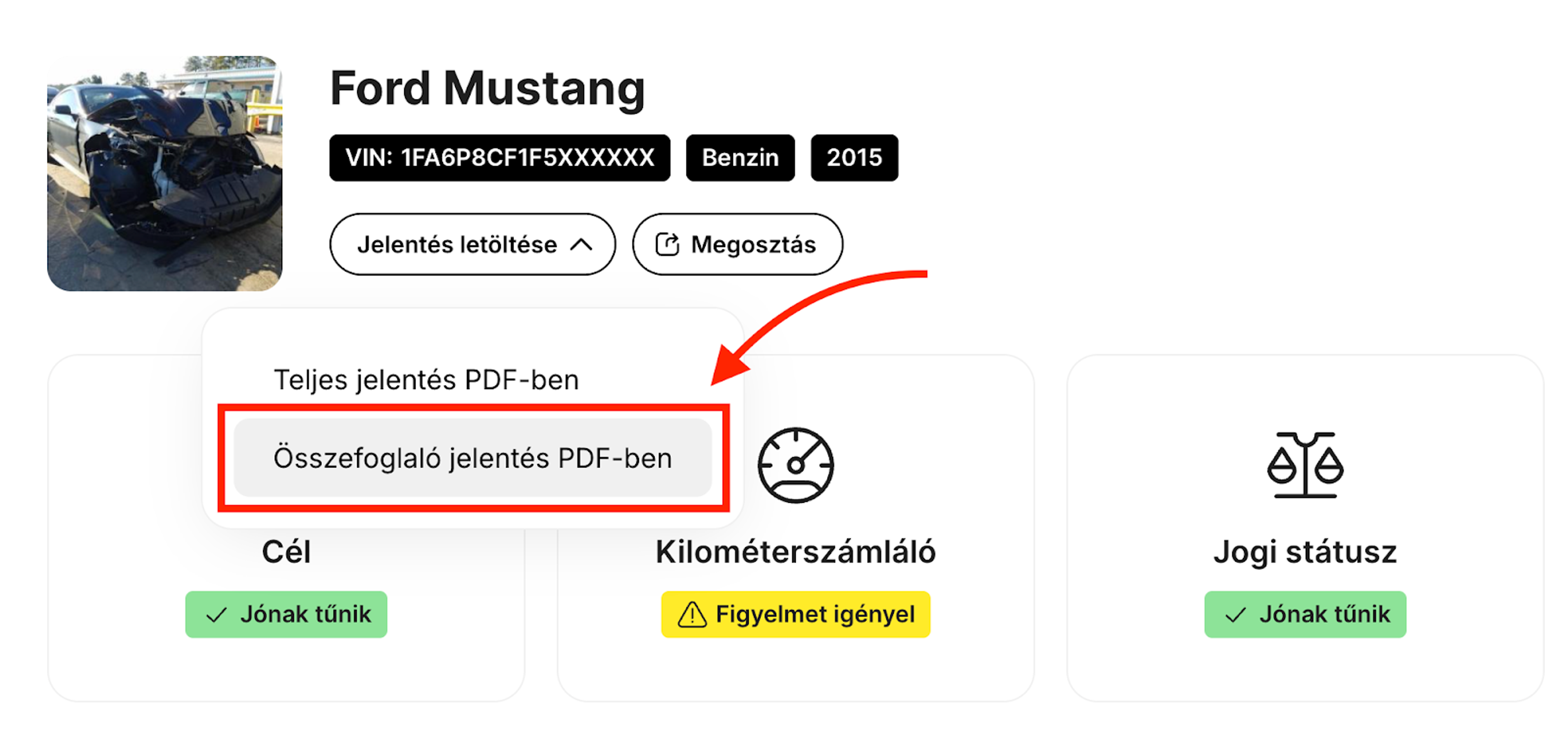Click the warning triangle icon in Figyelmet igényel

pyautogui.click(x=692, y=614)
